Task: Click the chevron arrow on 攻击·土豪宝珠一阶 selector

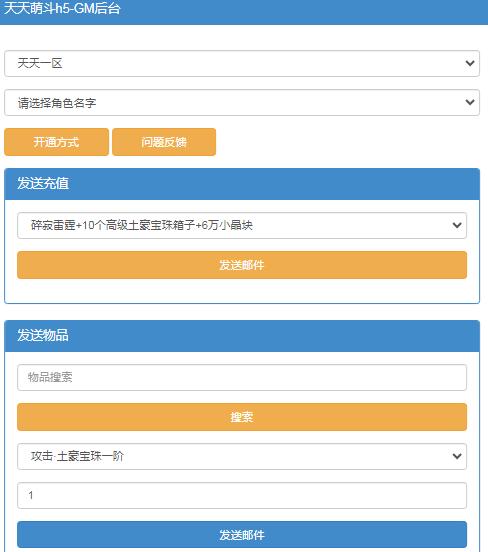Action: click(457, 456)
